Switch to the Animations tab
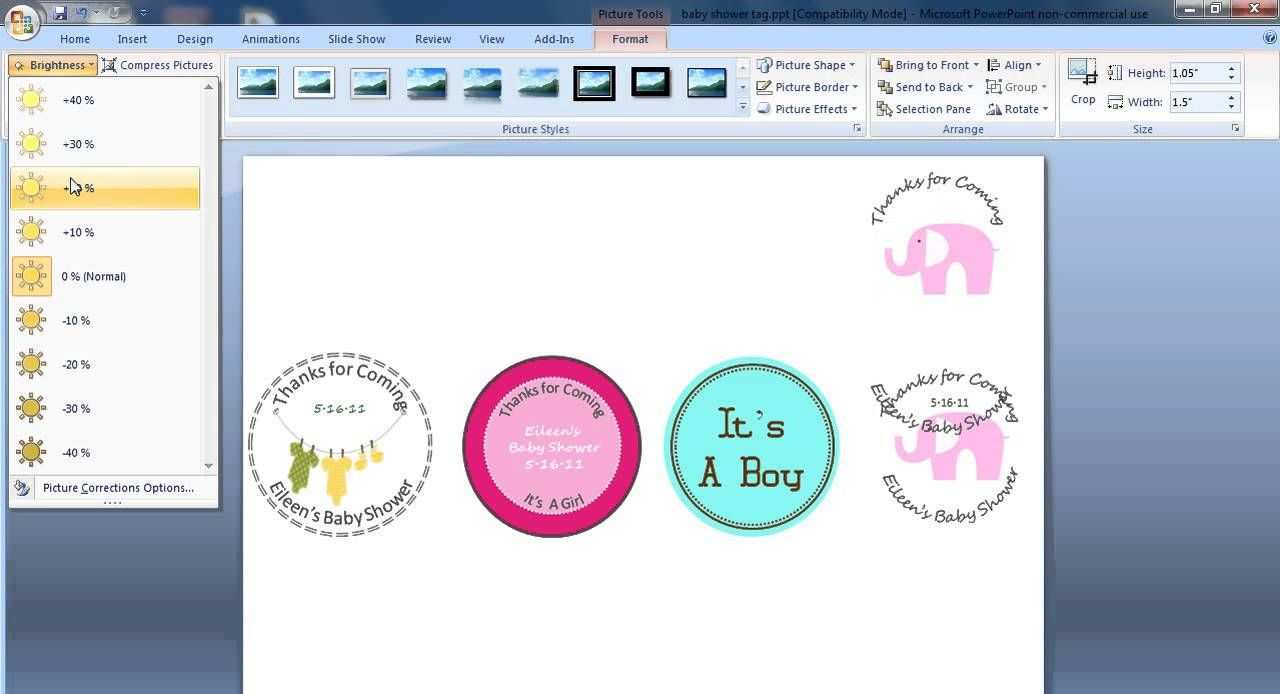 [x=270, y=39]
